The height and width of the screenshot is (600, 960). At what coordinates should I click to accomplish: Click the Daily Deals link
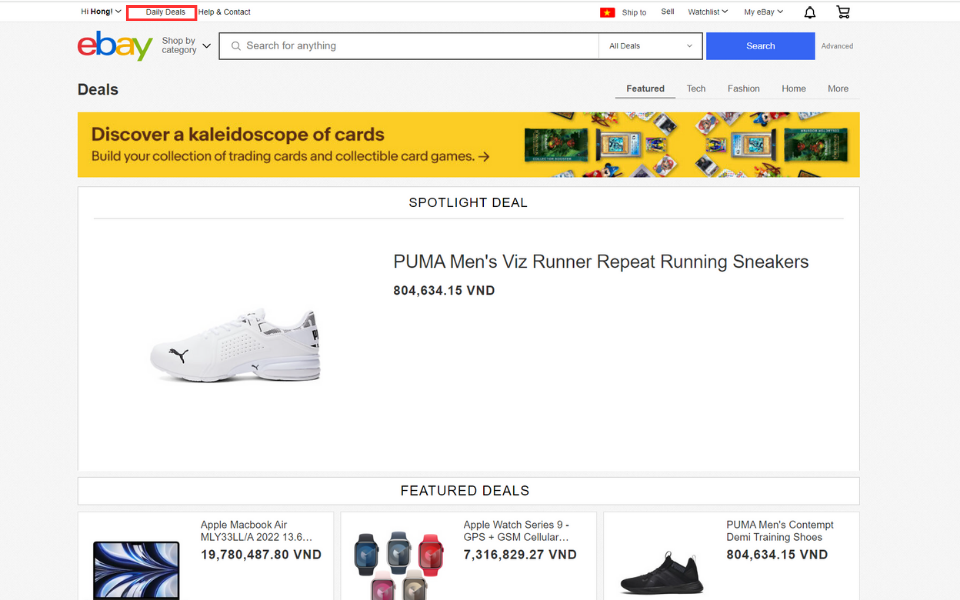[x=165, y=12]
